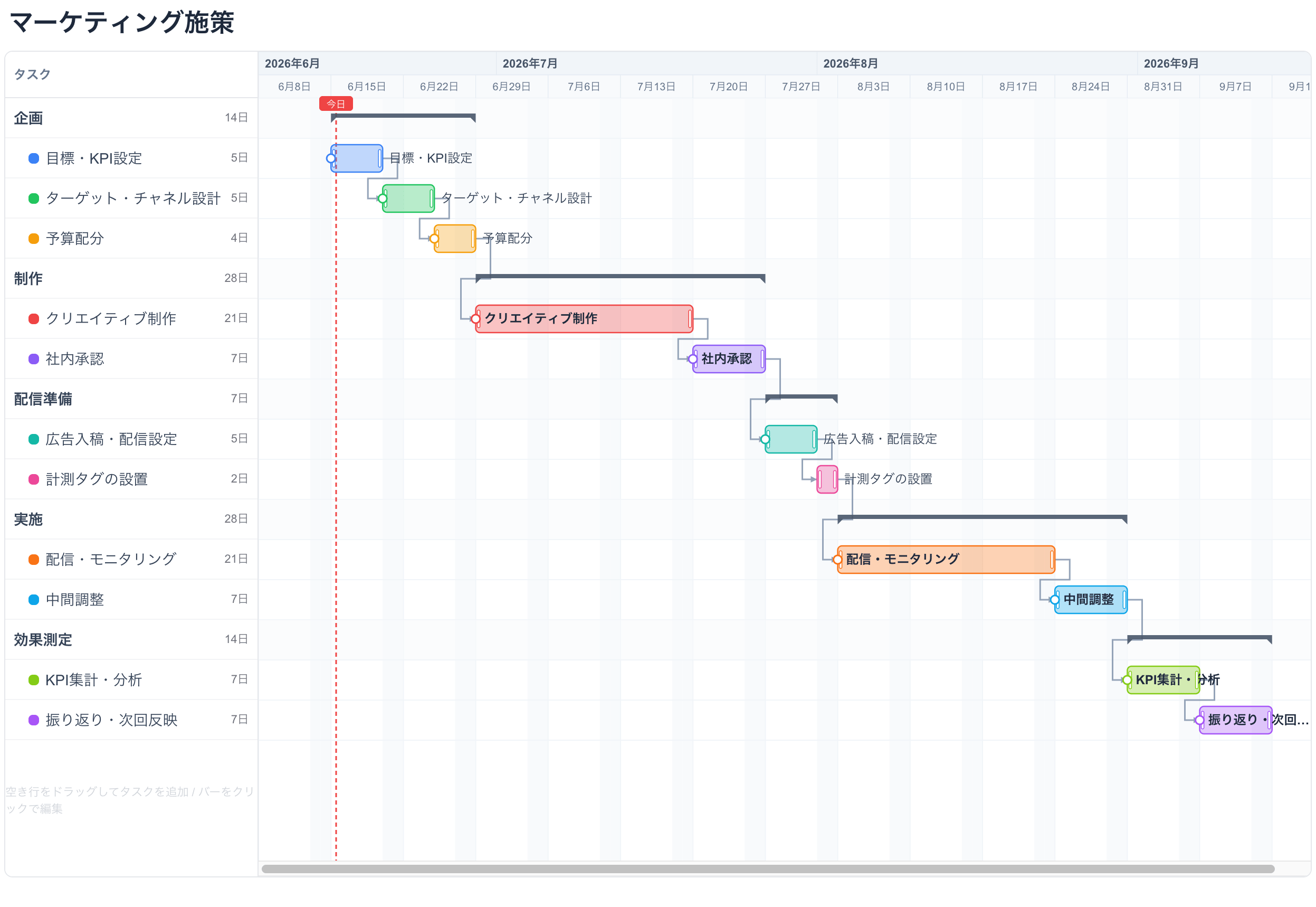Select the teal 広告入稿・配信設定 task bar
Viewport: 1316px width, 907px height.
[790, 439]
